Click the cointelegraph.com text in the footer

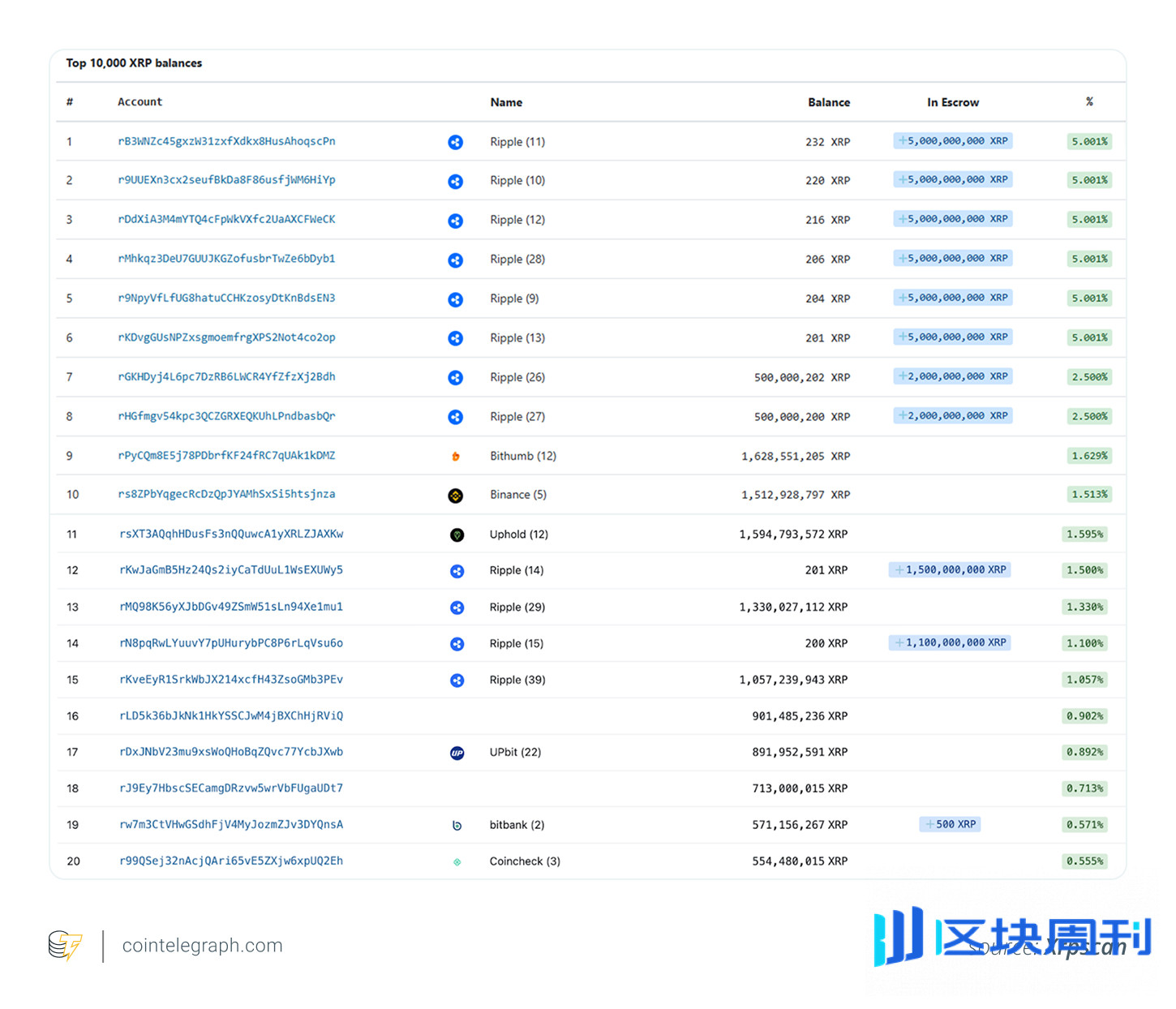click(202, 946)
